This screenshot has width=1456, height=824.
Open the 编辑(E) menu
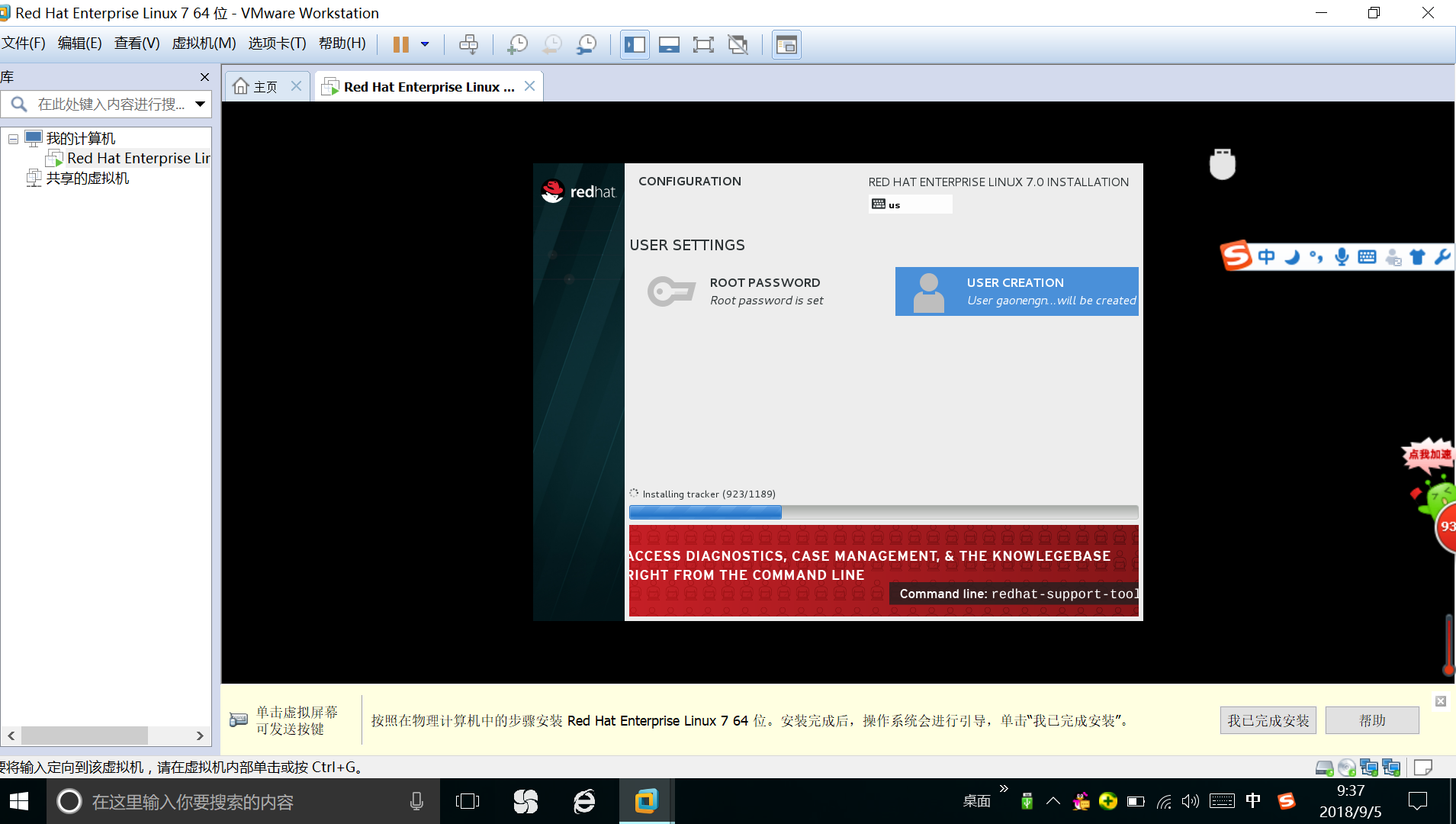tap(79, 43)
